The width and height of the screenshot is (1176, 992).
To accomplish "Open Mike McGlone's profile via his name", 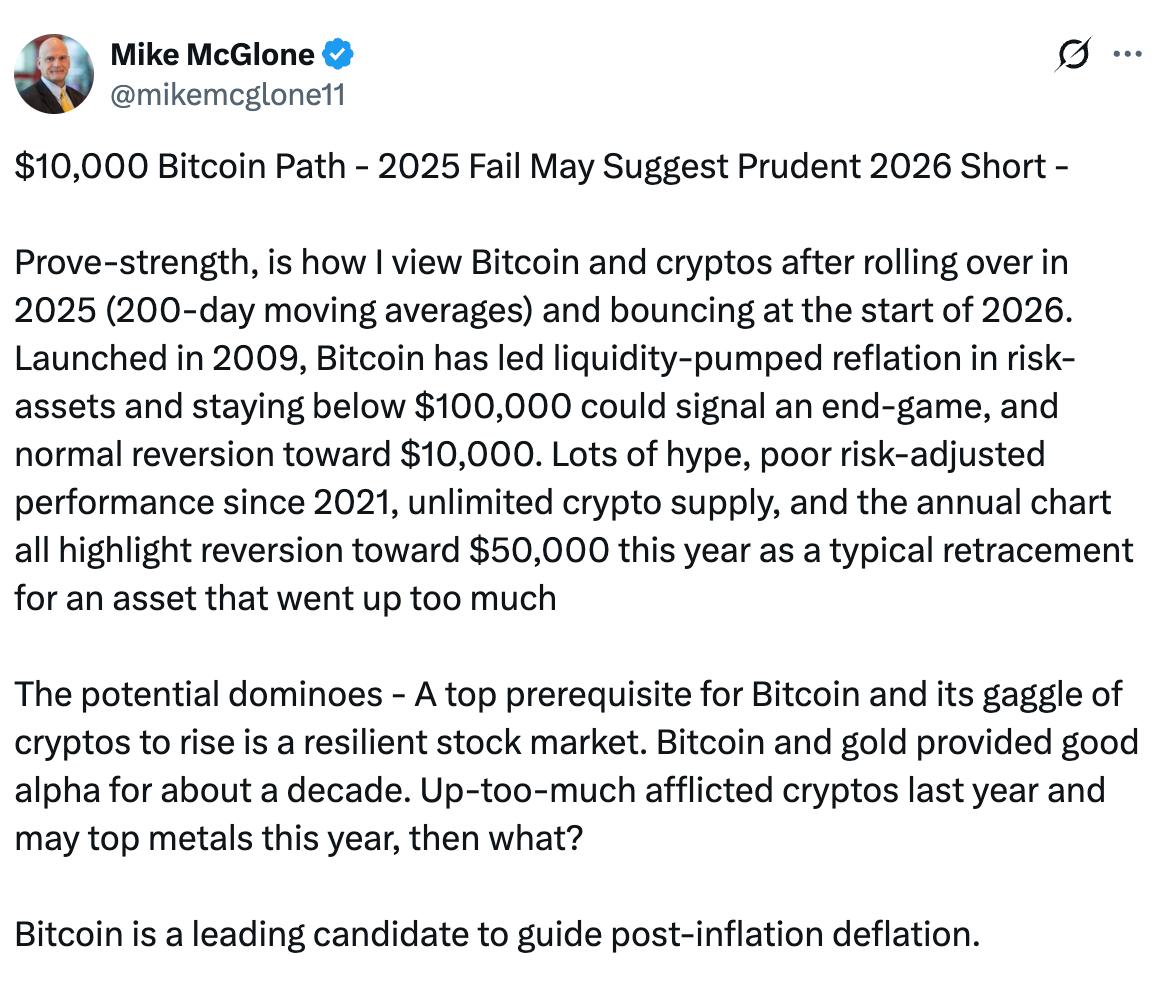I will pyautogui.click(x=212, y=54).
